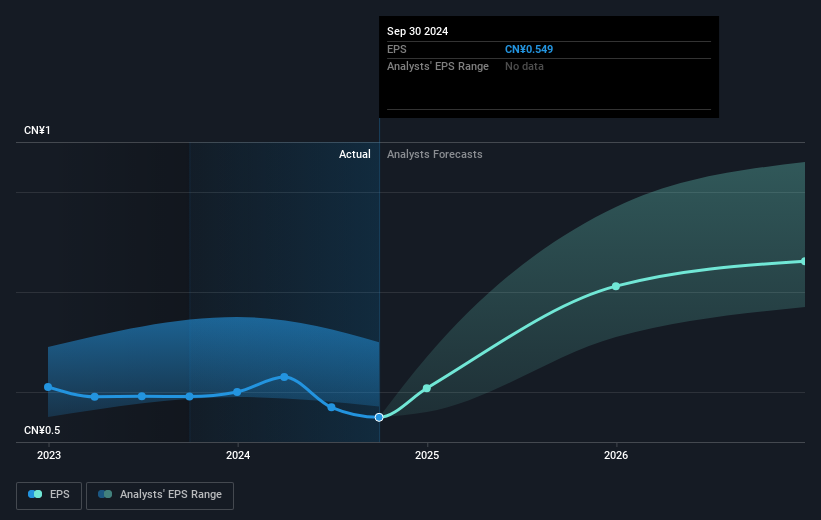Select the 2026 forecast EPS data point

616,286
